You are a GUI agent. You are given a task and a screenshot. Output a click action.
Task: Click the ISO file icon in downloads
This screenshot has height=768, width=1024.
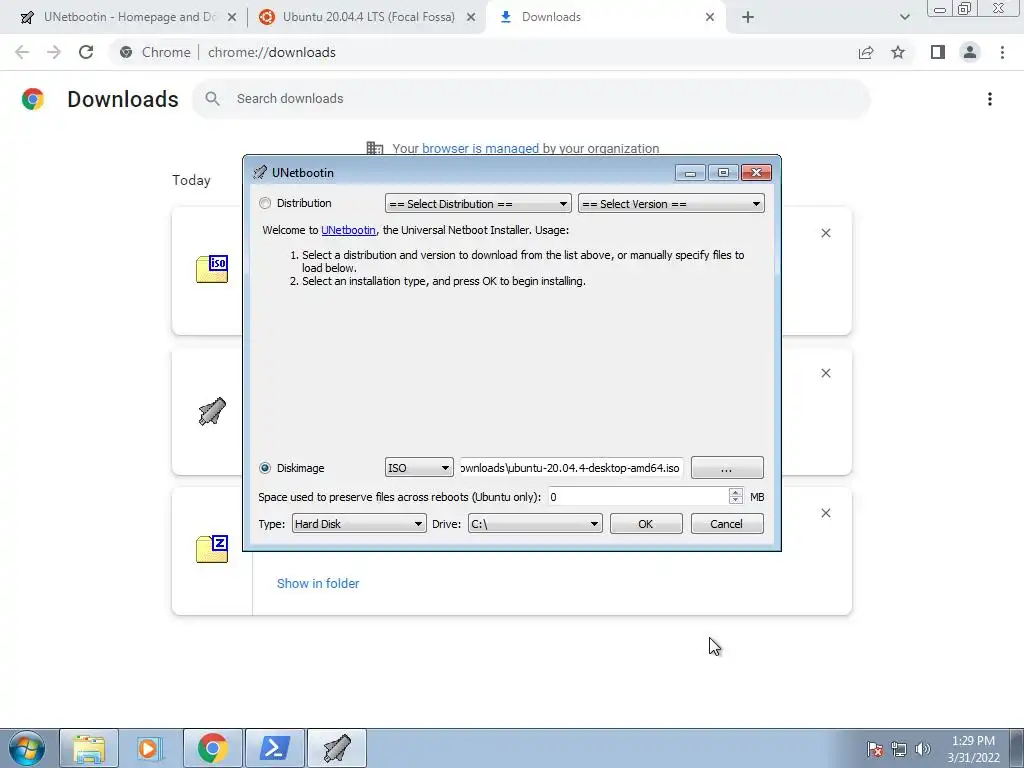pyautogui.click(x=212, y=269)
